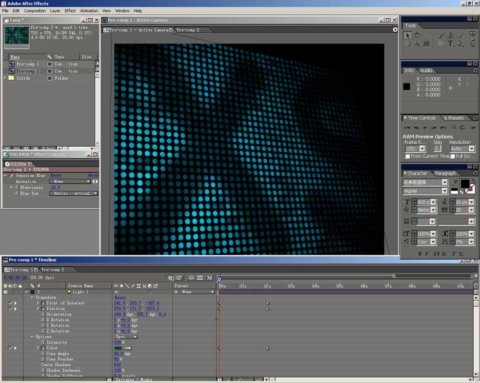Toggle visibility of Light 1 layer
Viewport: 480px width, 383px height.
tap(5, 292)
